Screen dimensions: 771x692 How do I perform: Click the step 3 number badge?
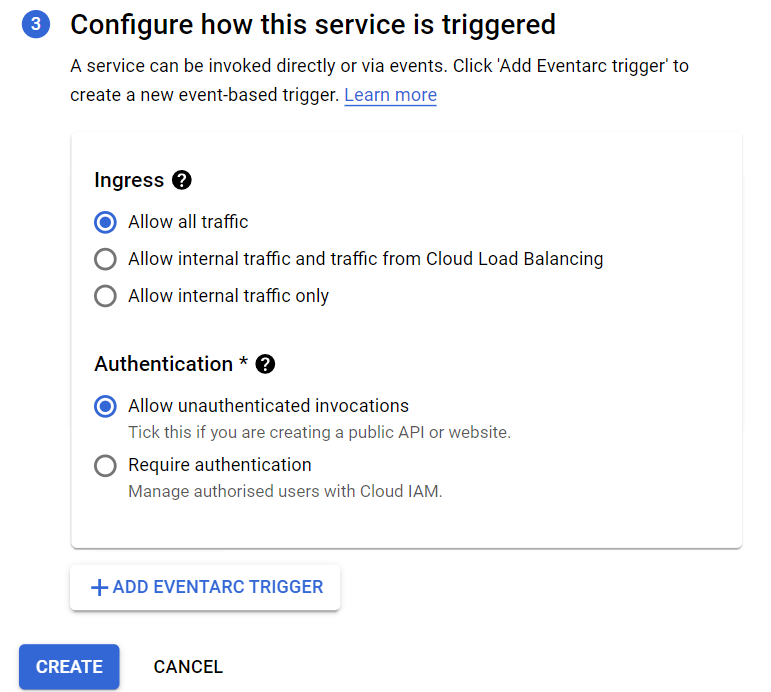point(35,24)
